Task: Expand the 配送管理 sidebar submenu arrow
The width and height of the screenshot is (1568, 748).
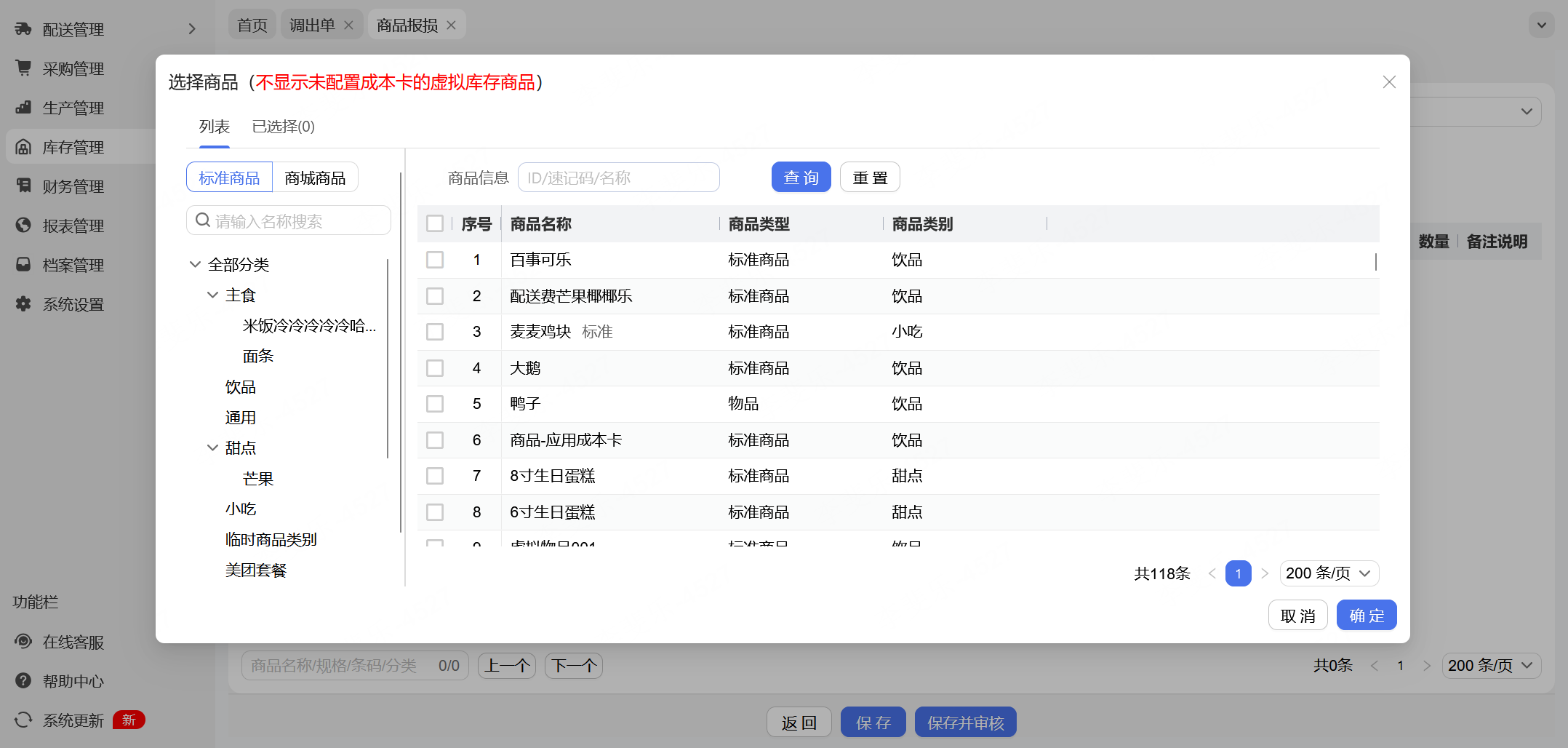Action: (192, 29)
